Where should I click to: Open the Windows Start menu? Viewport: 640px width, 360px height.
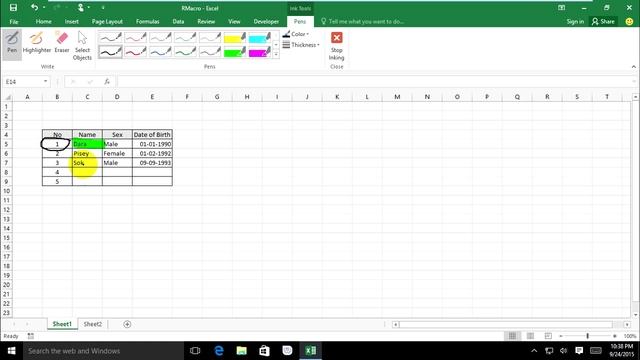click(x=11, y=351)
